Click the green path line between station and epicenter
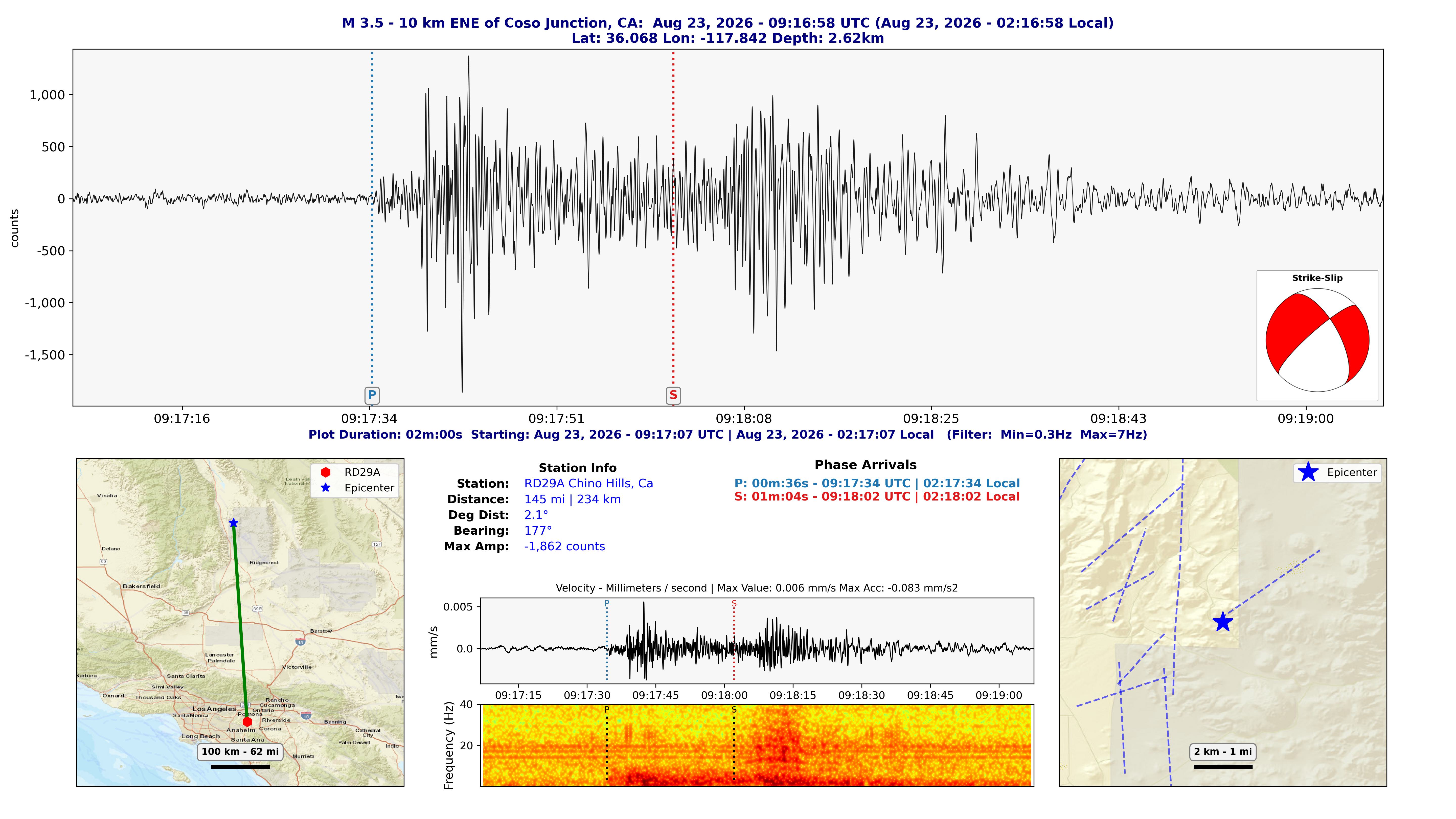The width and height of the screenshot is (1456, 819). (240, 622)
